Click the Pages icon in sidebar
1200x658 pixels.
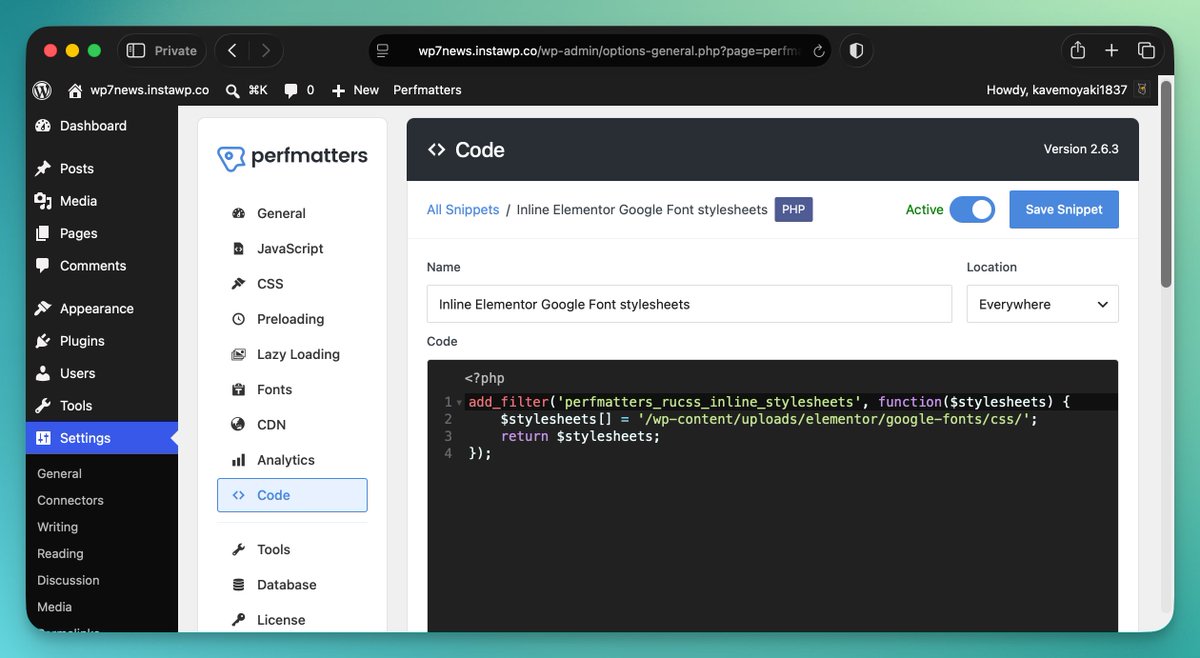tap(43, 233)
